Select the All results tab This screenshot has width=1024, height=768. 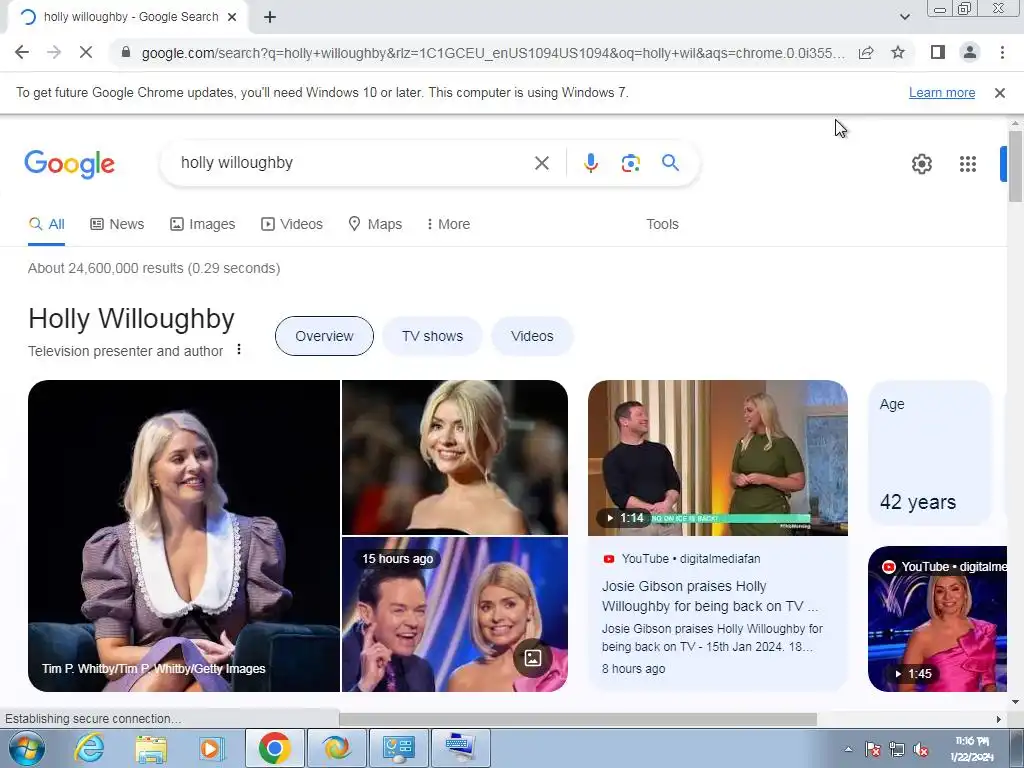[46, 225]
